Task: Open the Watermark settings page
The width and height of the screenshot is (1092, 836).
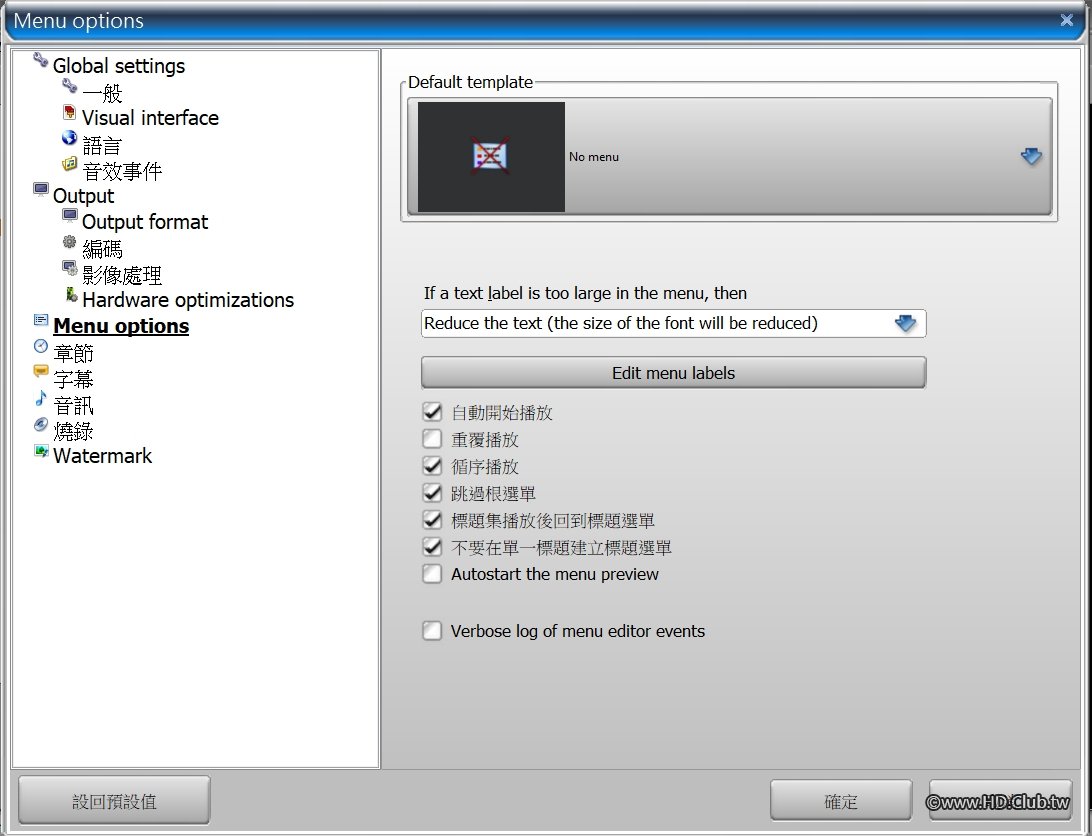Action: coord(102,456)
